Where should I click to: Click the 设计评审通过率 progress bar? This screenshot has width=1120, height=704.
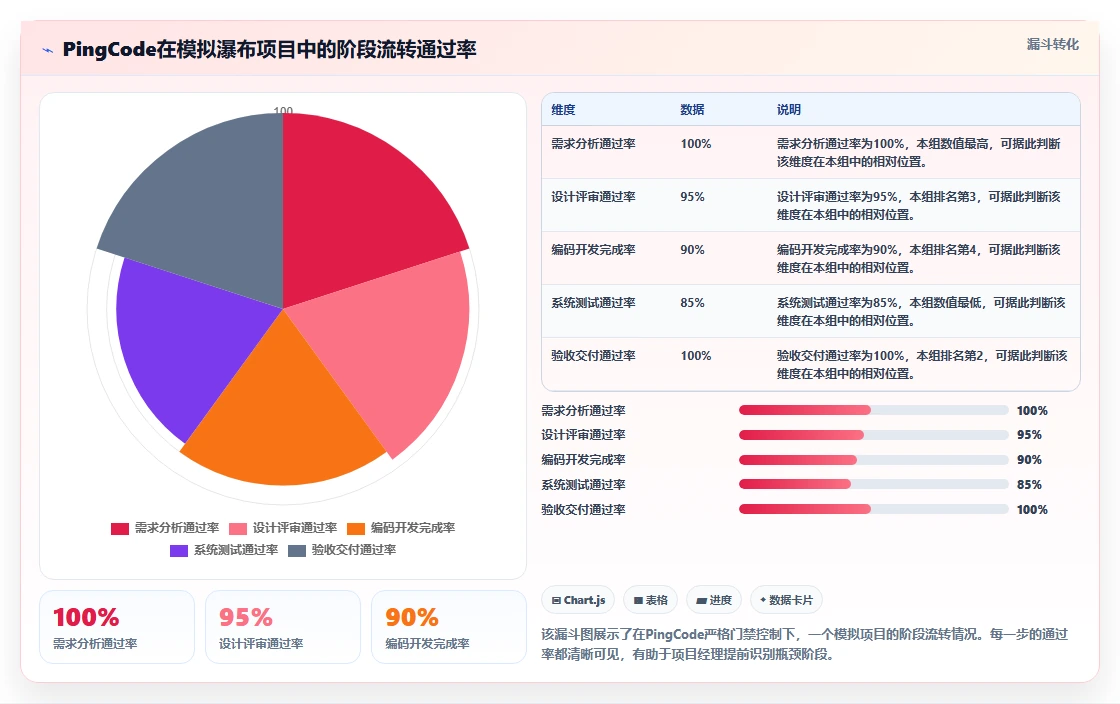[874, 435]
